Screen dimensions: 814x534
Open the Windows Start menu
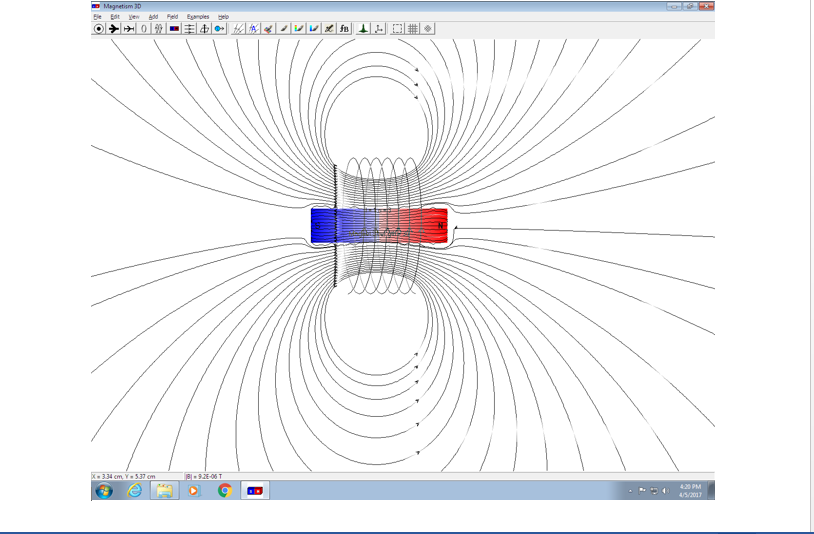104,490
